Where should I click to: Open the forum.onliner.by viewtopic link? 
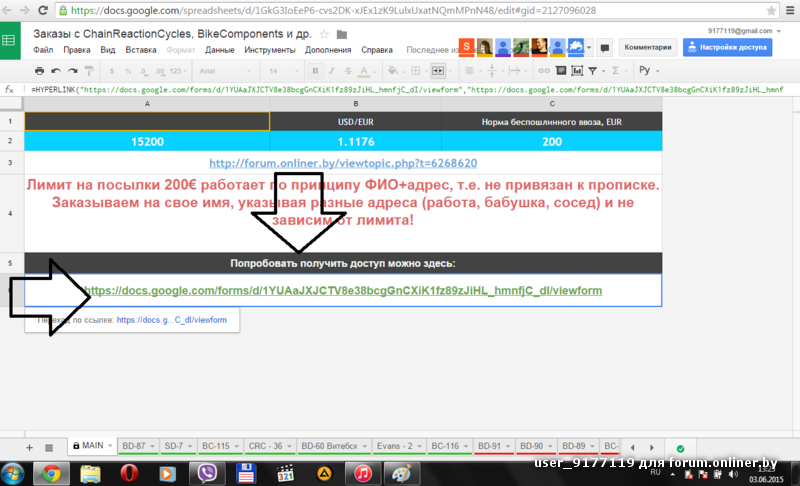(x=343, y=163)
